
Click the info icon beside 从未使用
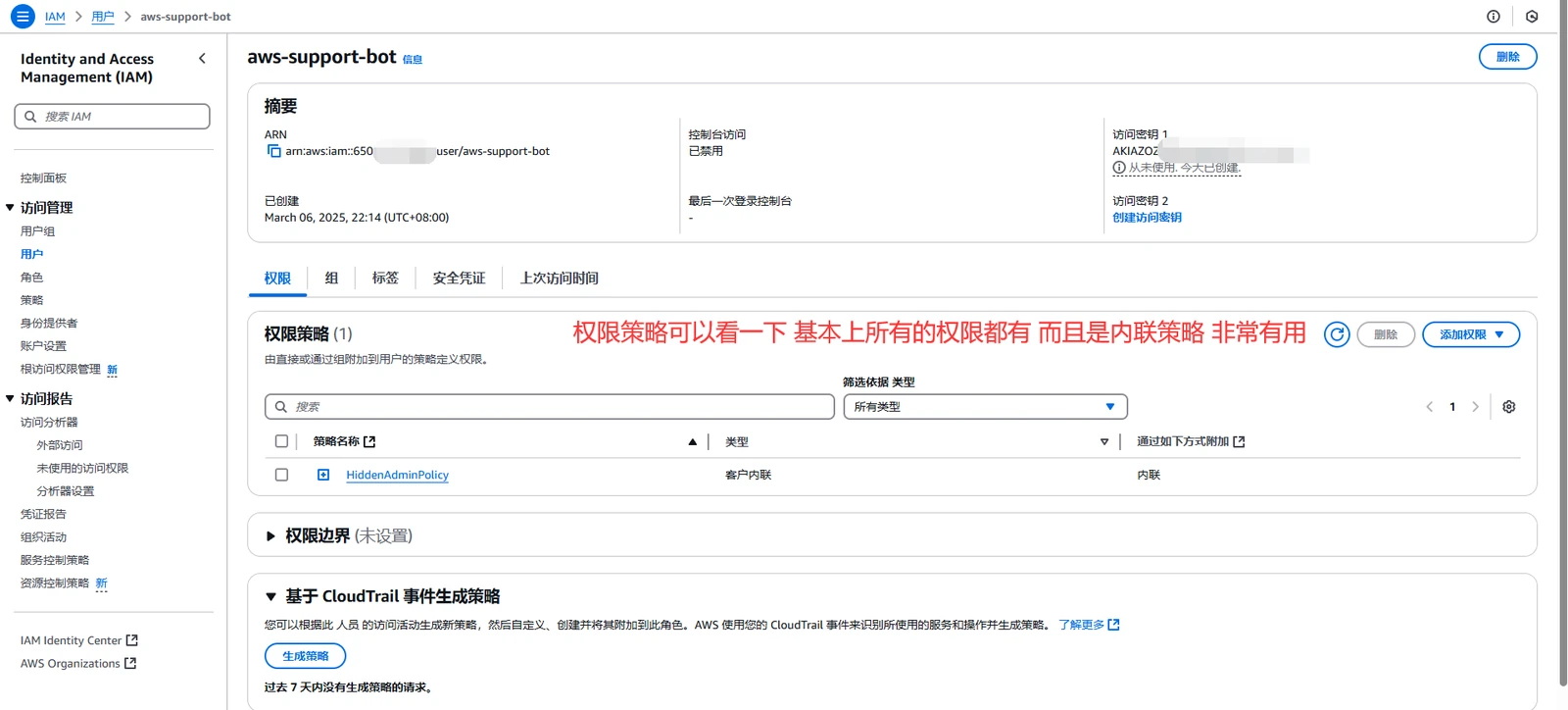(1119, 168)
